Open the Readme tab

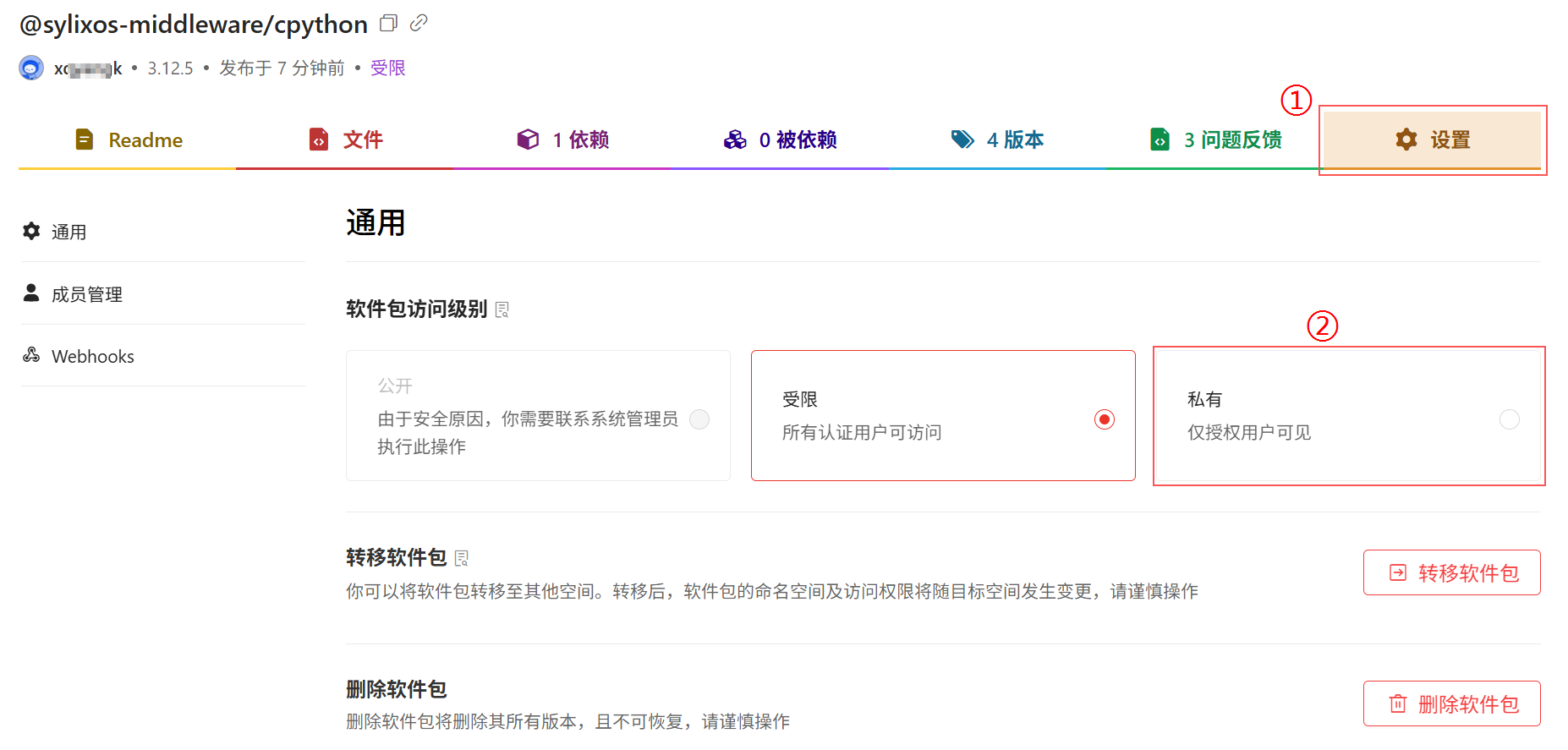point(129,140)
